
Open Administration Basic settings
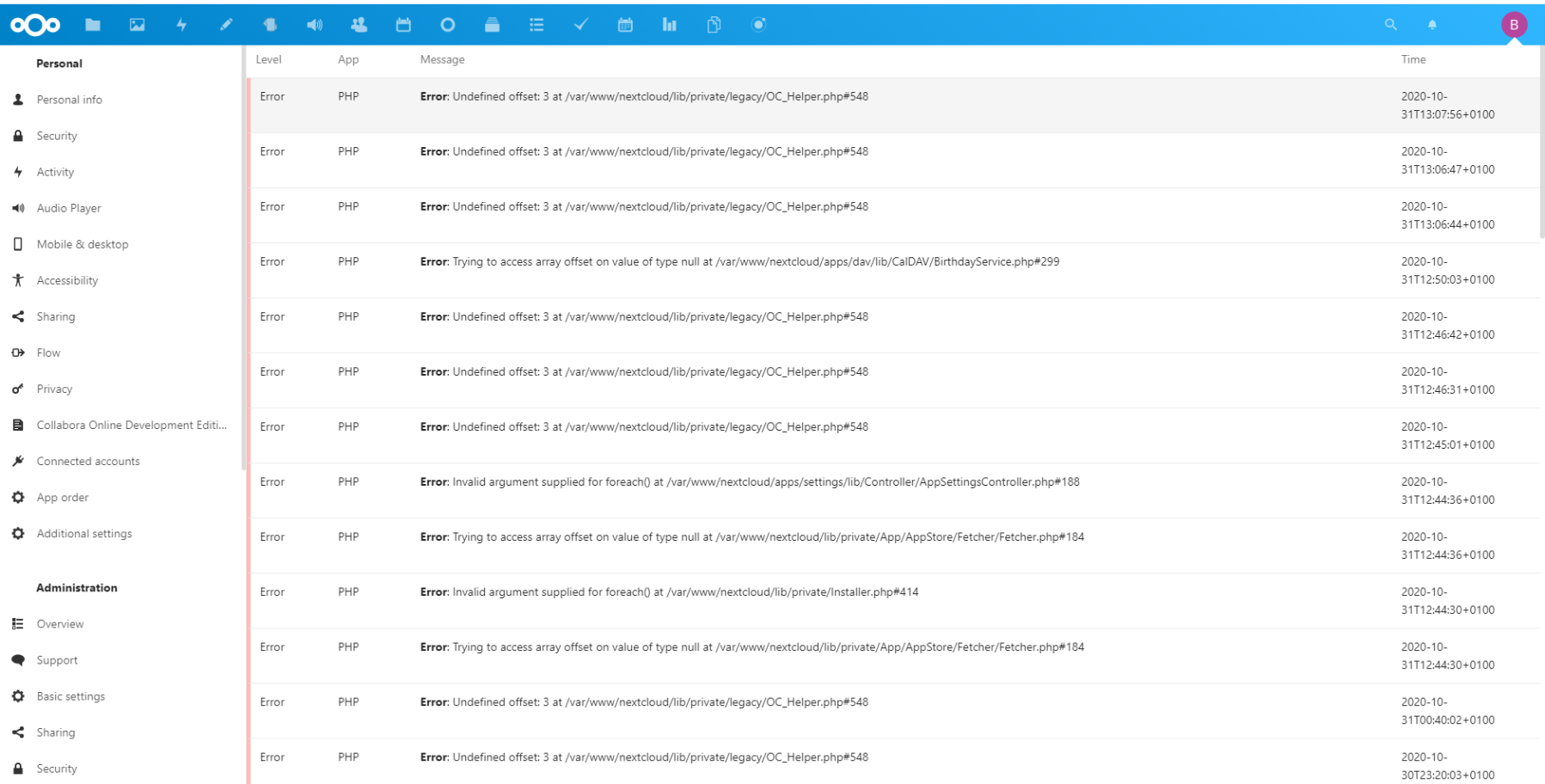[71, 696]
